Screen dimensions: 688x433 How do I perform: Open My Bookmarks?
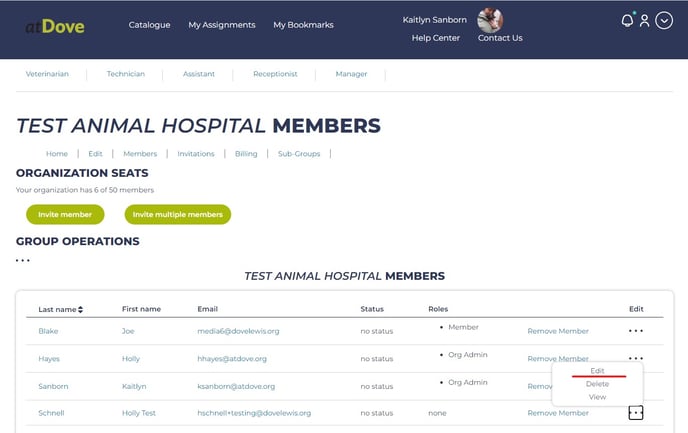303,25
